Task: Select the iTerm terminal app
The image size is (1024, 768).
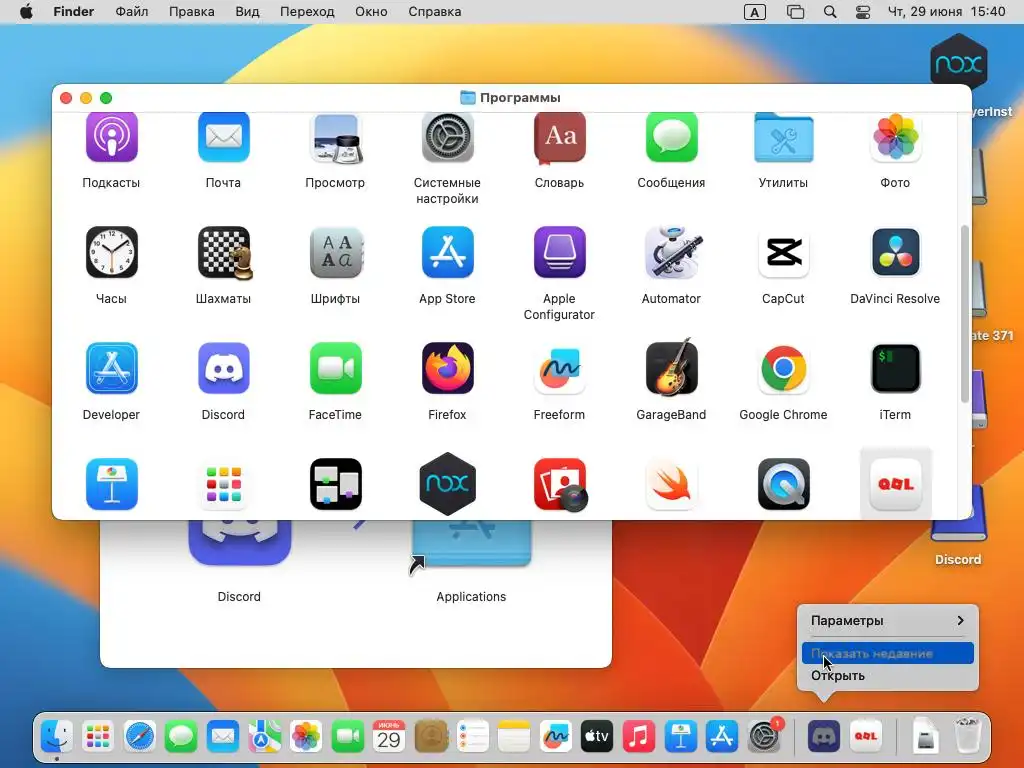Action: click(895, 368)
